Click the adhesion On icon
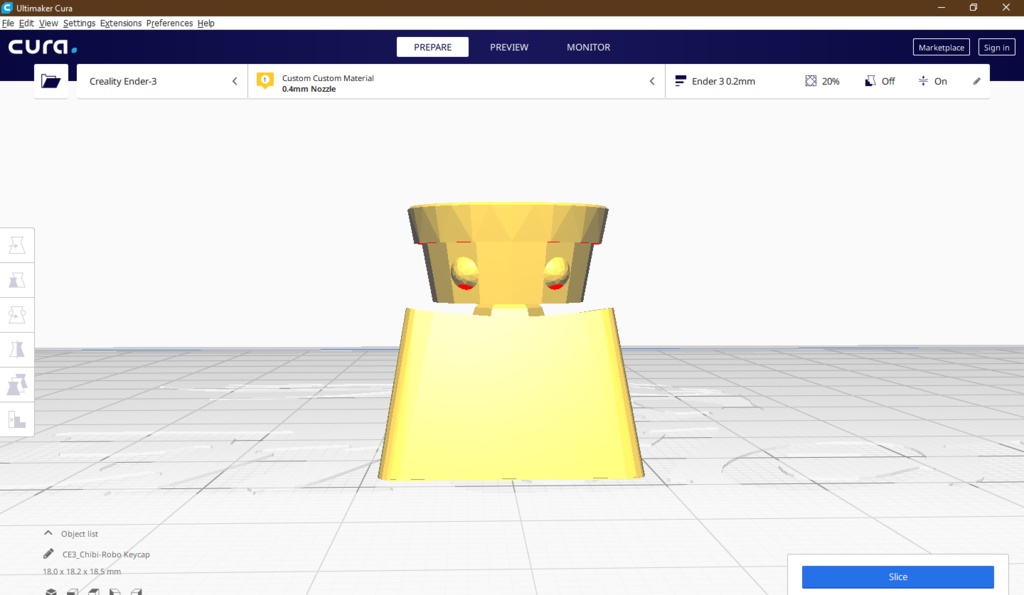1024x595 pixels. tap(923, 81)
